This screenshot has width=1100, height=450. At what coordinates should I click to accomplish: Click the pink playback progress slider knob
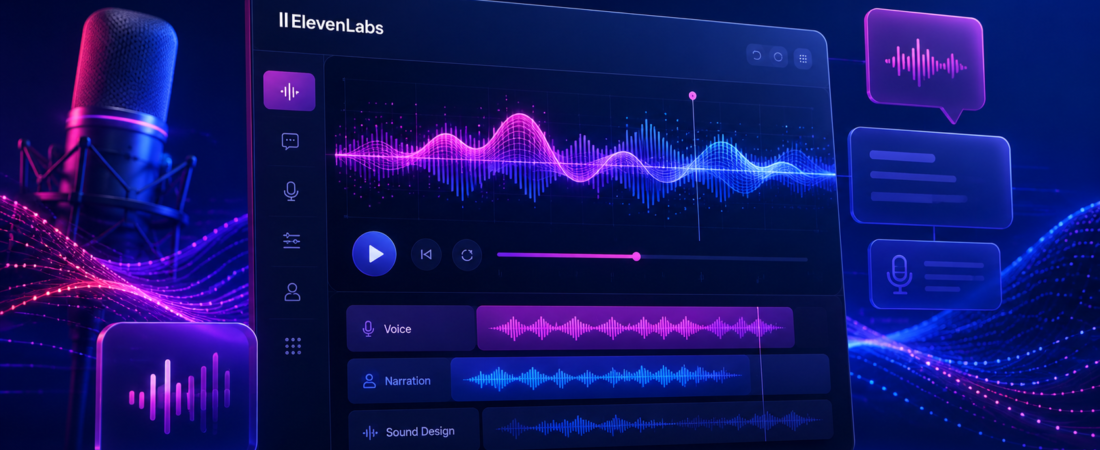tap(636, 256)
